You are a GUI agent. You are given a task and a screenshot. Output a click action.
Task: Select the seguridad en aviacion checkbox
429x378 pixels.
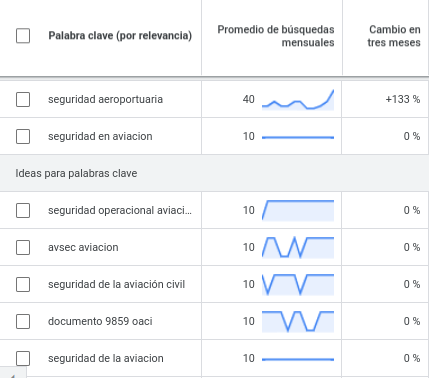click(23, 136)
